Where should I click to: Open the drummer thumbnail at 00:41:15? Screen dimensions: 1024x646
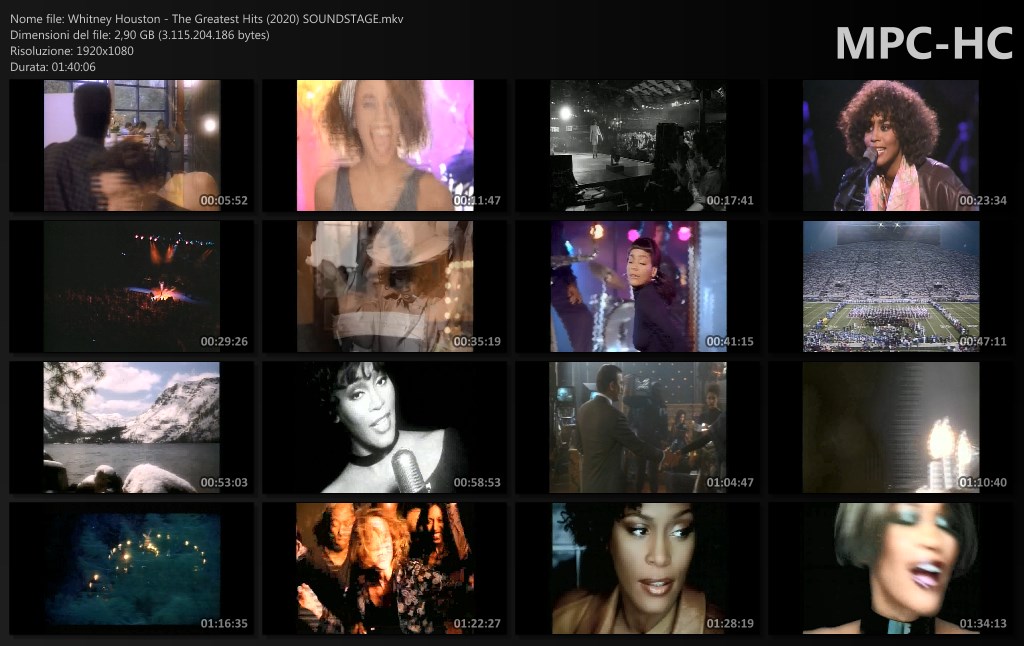click(638, 286)
